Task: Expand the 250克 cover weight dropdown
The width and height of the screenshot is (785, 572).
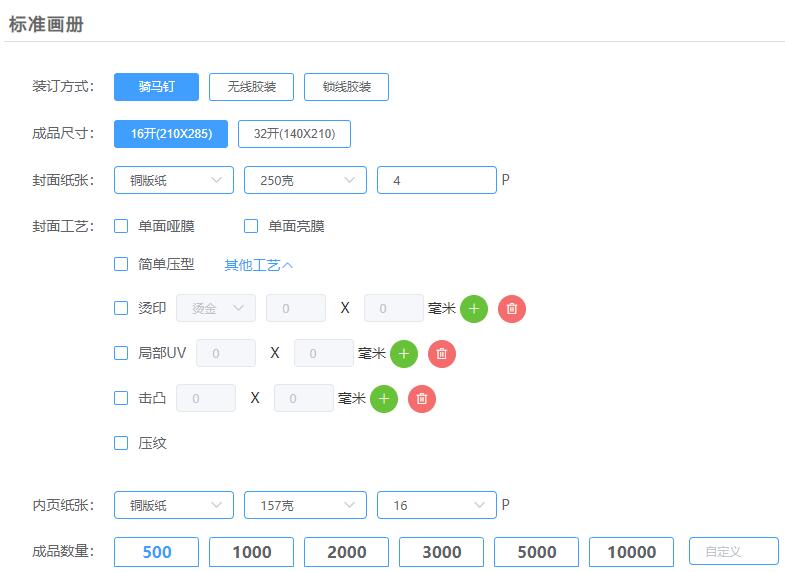Action: tap(304, 180)
